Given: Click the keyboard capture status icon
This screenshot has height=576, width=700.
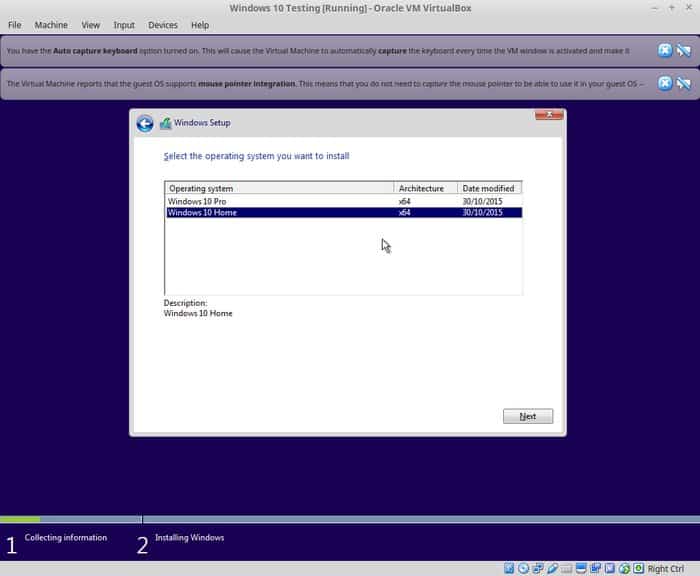Looking at the screenshot, I should coord(638,568).
